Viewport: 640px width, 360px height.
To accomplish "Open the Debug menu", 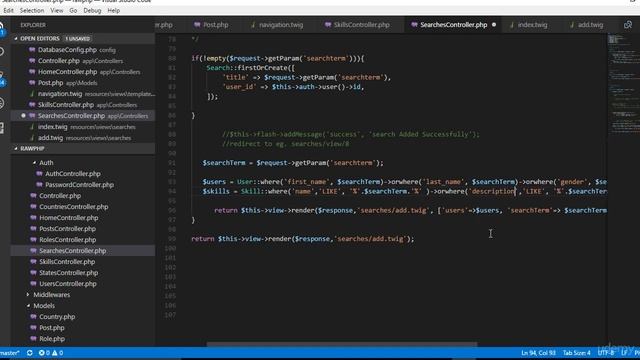I will pyautogui.click(x=92, y=11).
